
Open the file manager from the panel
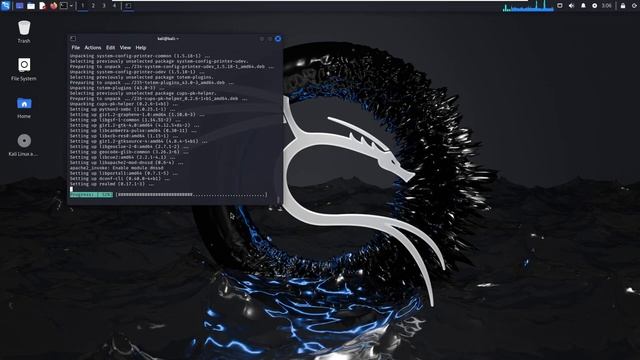(31, 6)
